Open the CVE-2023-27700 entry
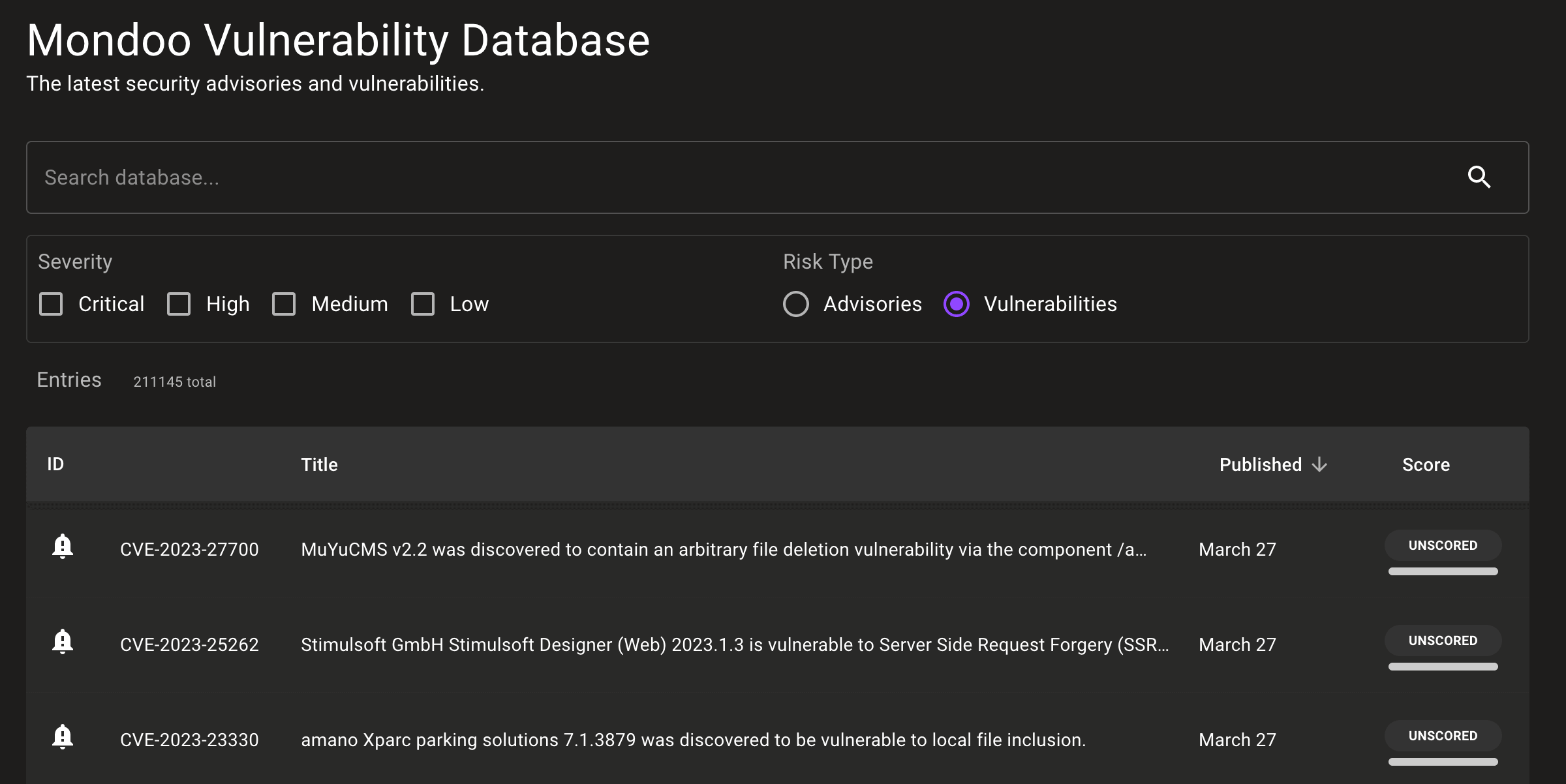The height and width of the screenshot is (784, 1566). (x=189, y=549)
